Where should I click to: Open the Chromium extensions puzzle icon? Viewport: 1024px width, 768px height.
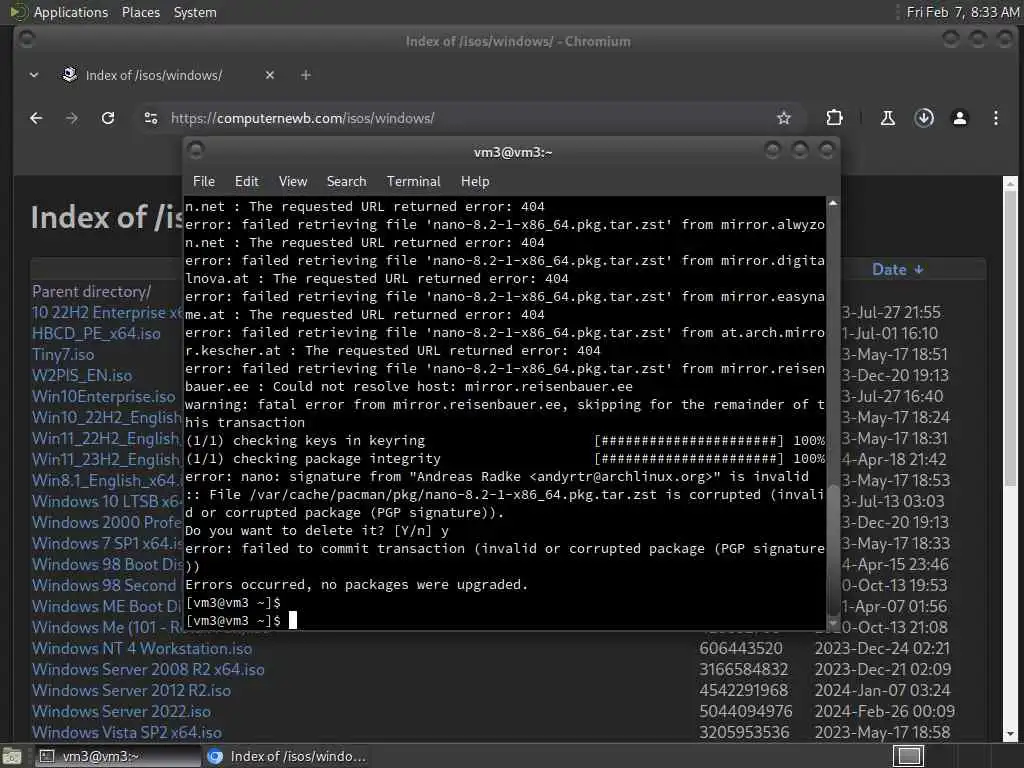[834, 118]
